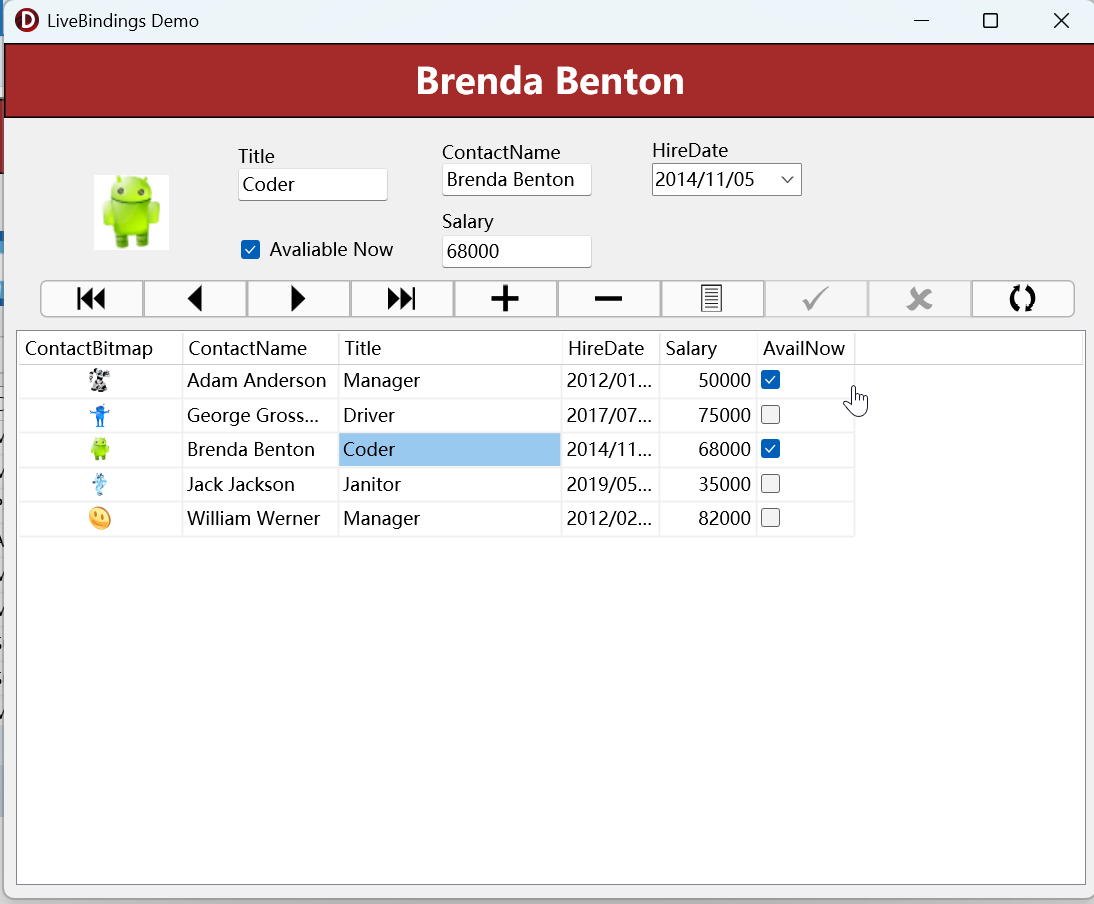Go to first record in navigator
This screenshot has height=904, width=1094.
(92, 299)
